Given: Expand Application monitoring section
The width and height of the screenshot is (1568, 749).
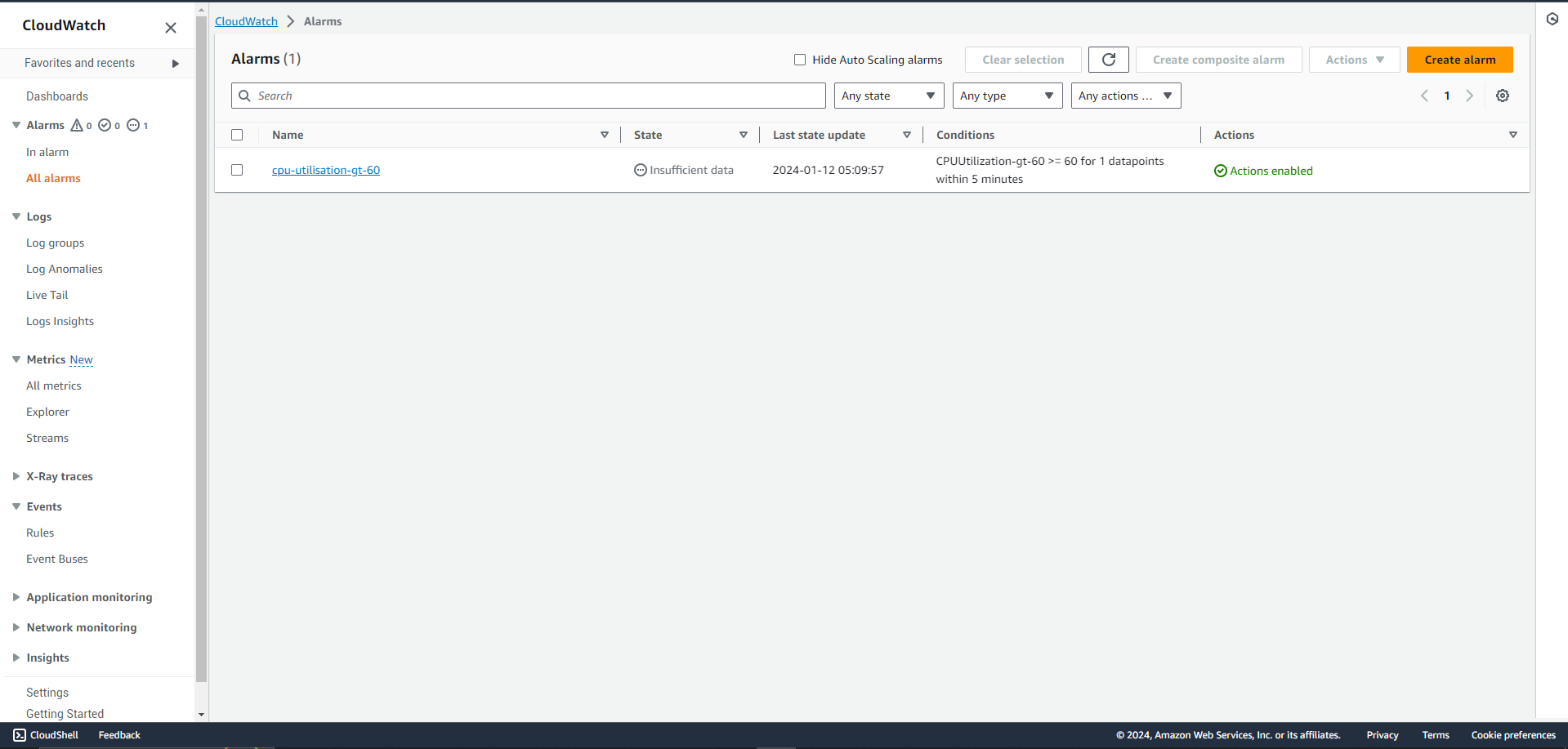Looking at the screenshot, I should pyautogui.click(x=16, y=597).
